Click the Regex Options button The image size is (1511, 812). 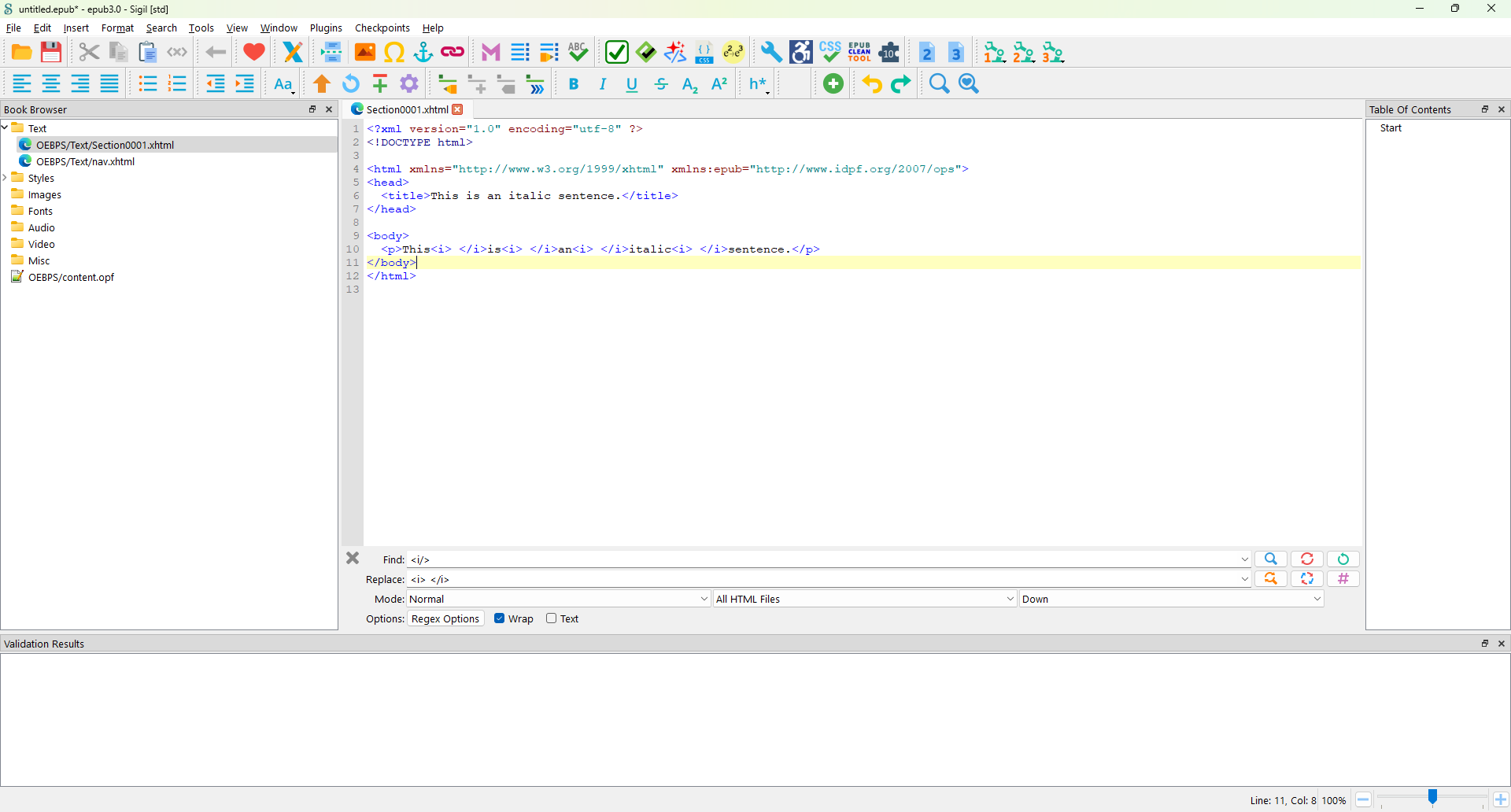point(445,619)
